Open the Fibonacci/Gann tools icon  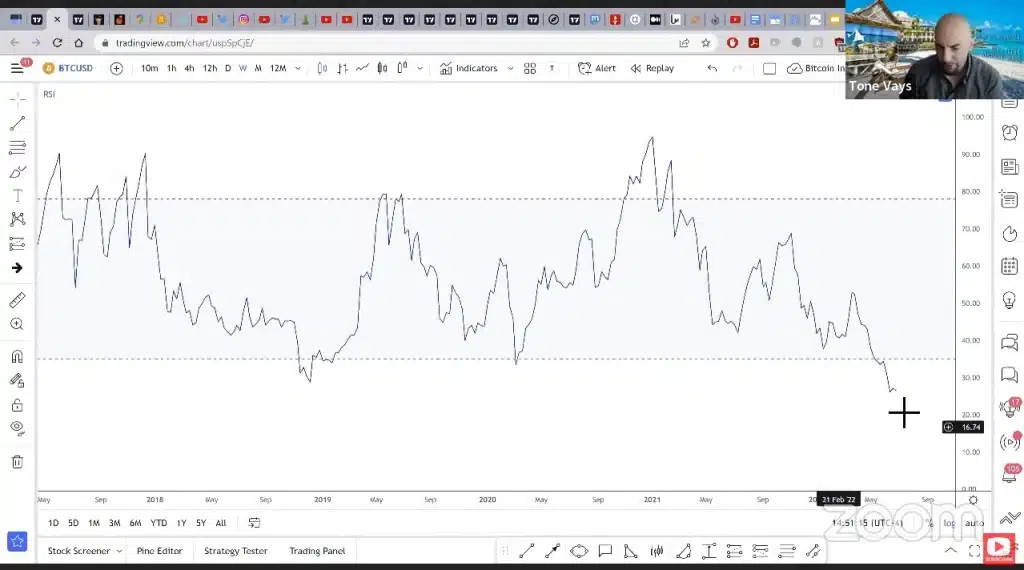coord(18,147)
